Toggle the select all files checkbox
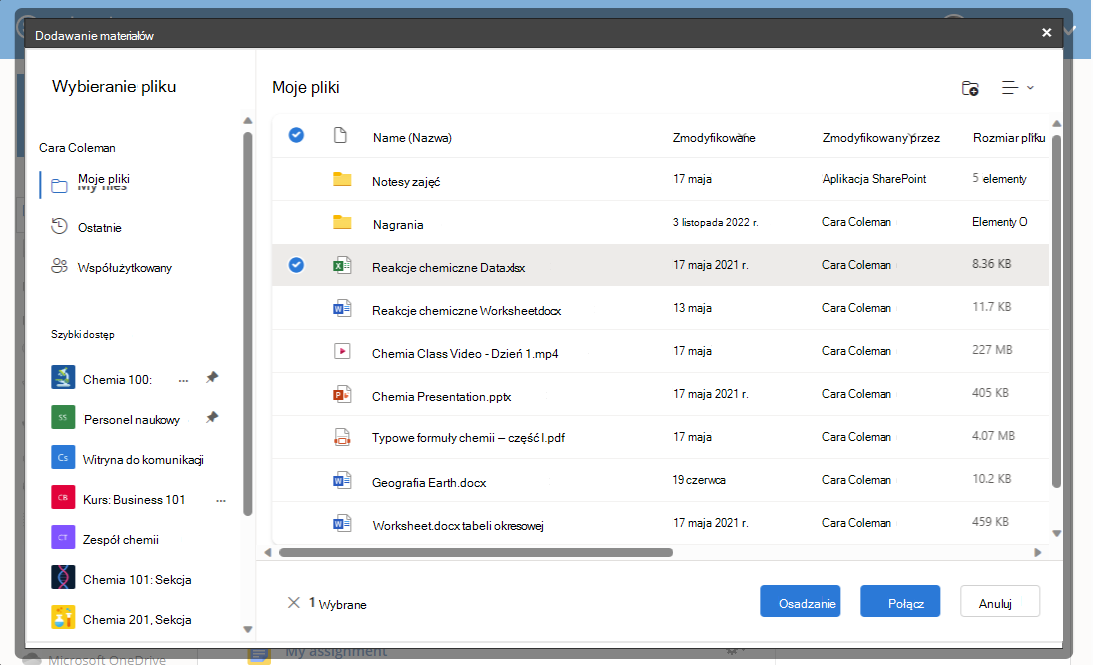This screenshot has width=1093, height=665. point(296,135)
